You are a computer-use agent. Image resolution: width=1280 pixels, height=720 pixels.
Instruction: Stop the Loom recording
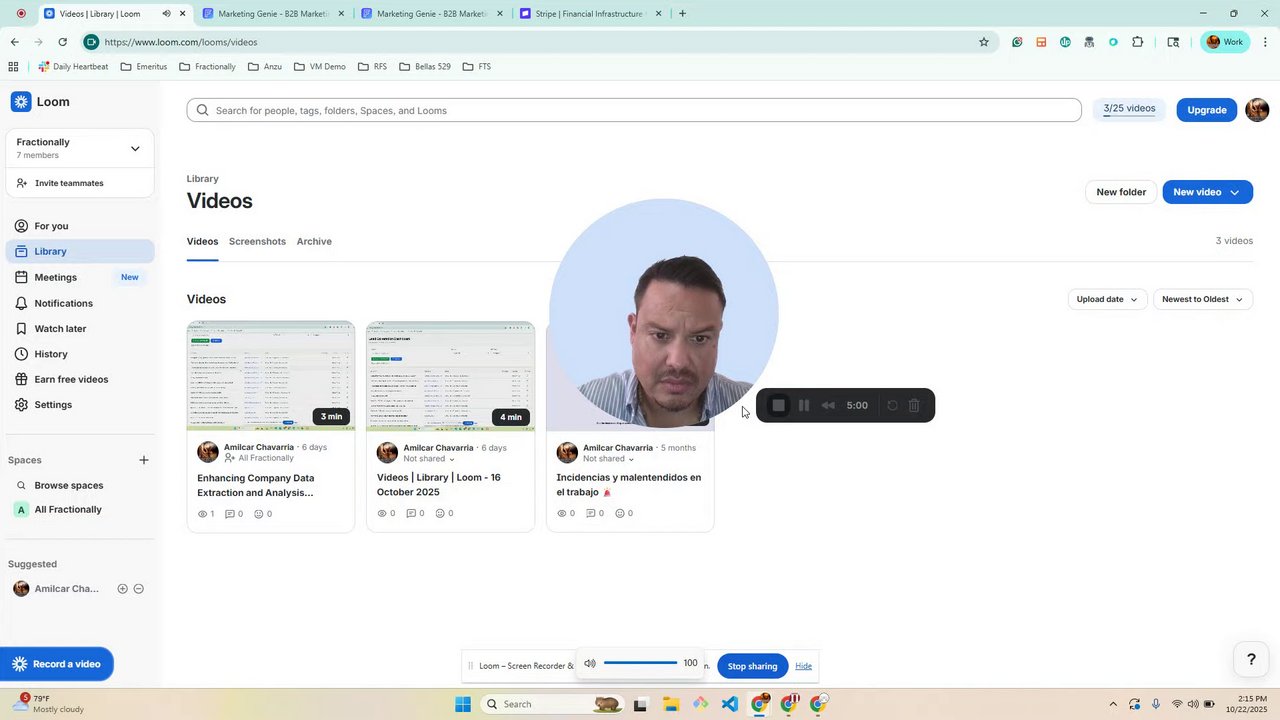(x=778, y=405)
